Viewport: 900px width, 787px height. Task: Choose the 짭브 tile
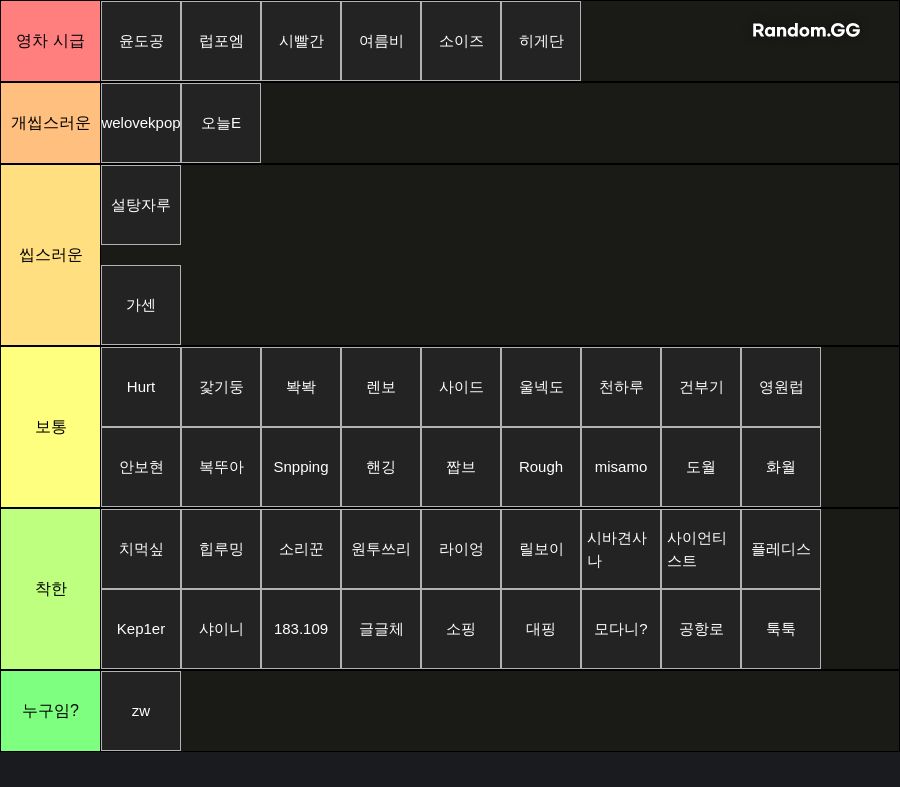pyautogui.click(x=461, y=467)
